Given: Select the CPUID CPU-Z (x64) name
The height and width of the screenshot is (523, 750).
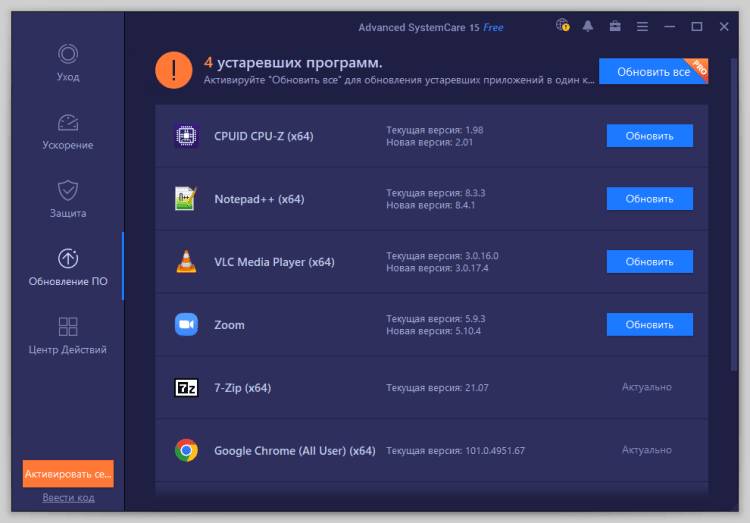Looking at the screenshot, I should point(264,136).
